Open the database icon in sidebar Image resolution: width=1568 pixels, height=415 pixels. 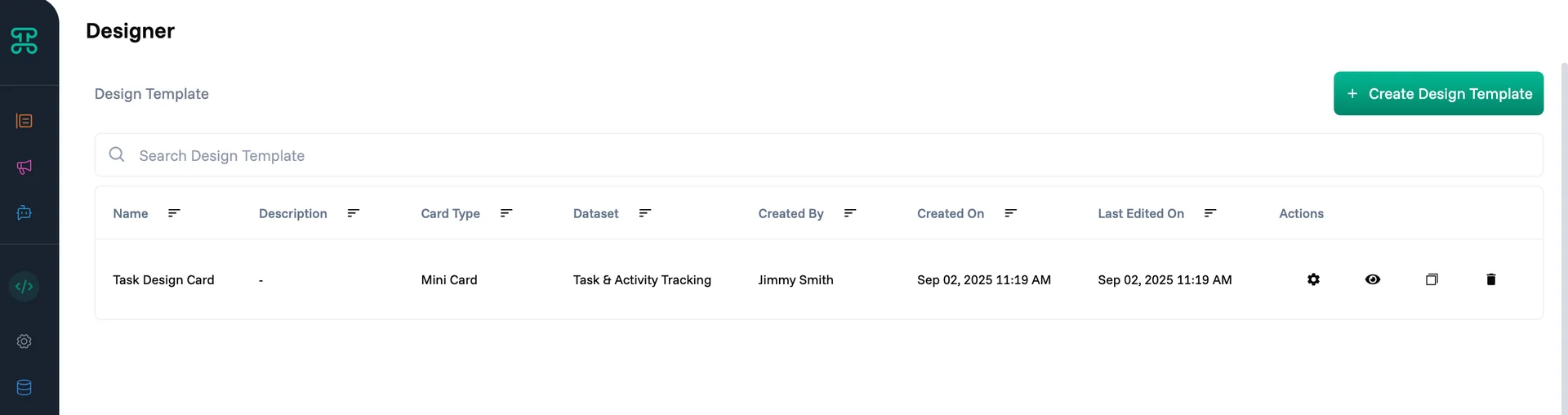pyautogui.click(x=24, y=387)
